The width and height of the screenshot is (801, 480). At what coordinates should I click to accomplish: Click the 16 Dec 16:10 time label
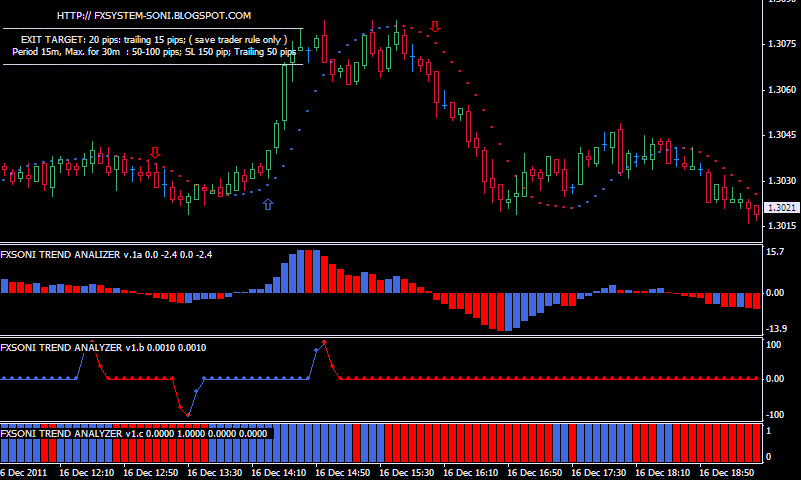pos(470,473)
